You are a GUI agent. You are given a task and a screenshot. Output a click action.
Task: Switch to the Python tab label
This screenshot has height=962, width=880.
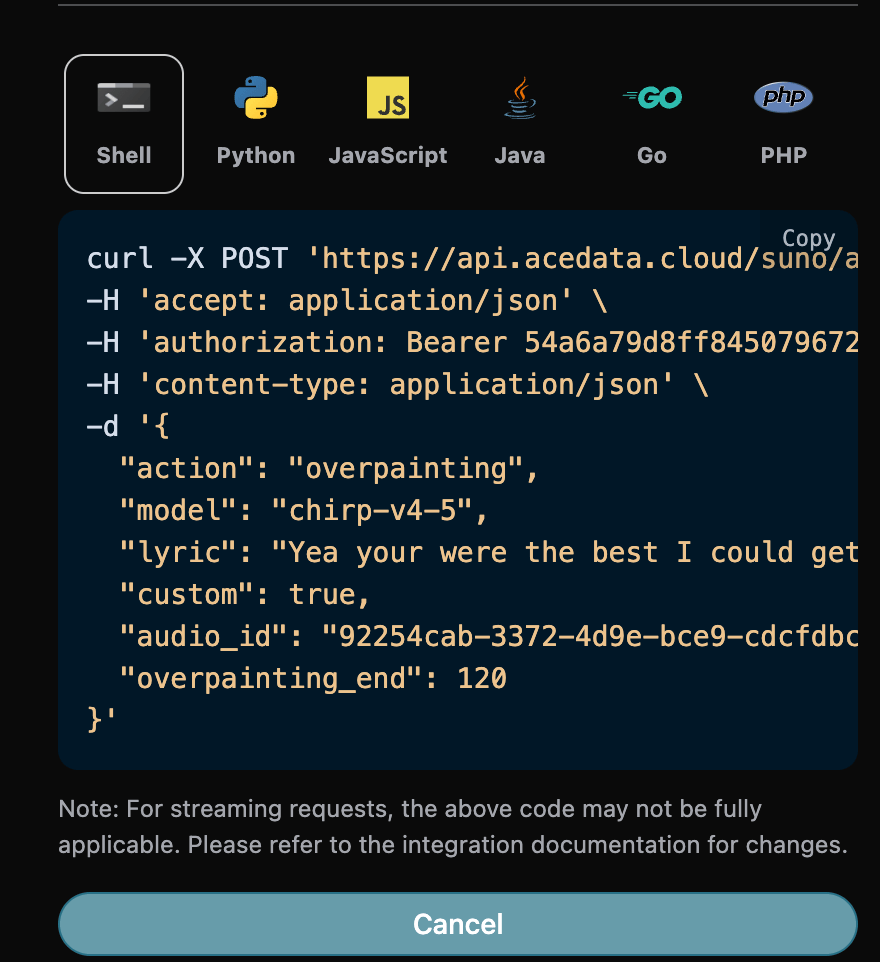pyautogui.click(x=256, y=156)
